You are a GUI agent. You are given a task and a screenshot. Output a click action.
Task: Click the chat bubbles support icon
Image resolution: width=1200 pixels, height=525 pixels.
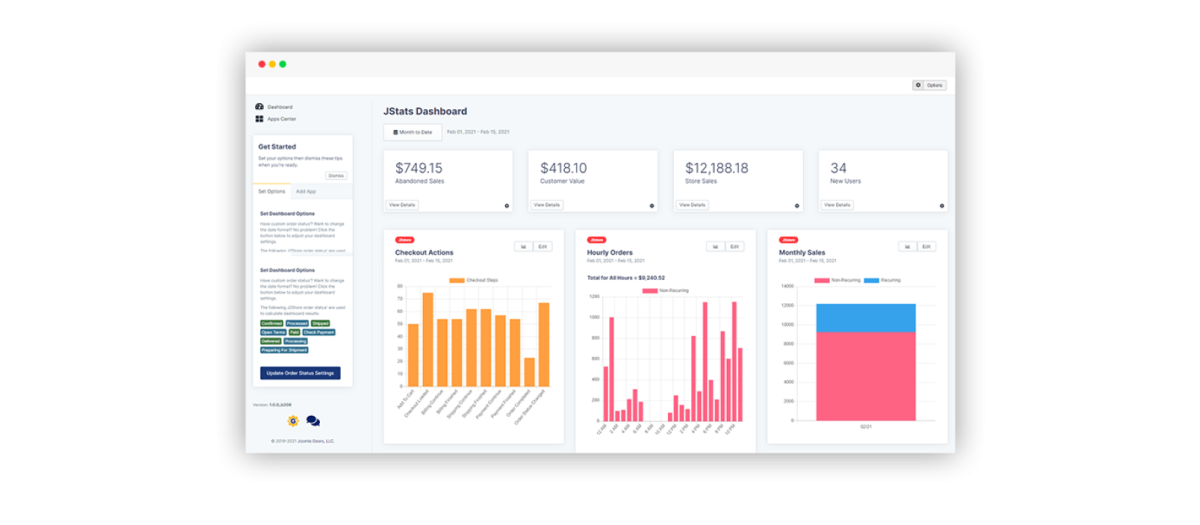coord(313,421)
